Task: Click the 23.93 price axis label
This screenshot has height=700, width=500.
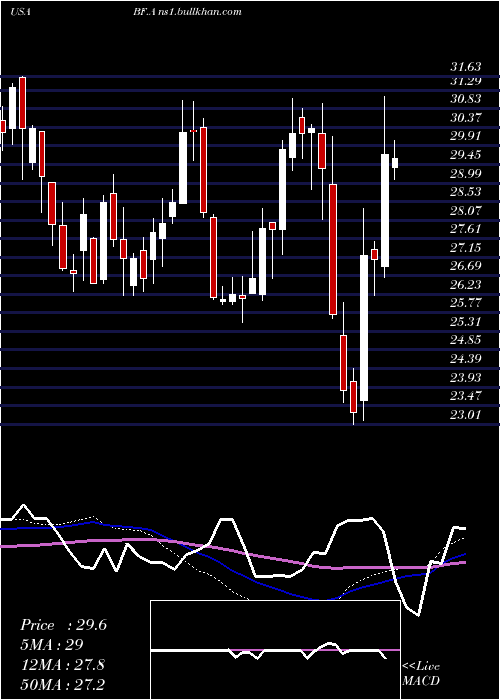Action: 466,378
